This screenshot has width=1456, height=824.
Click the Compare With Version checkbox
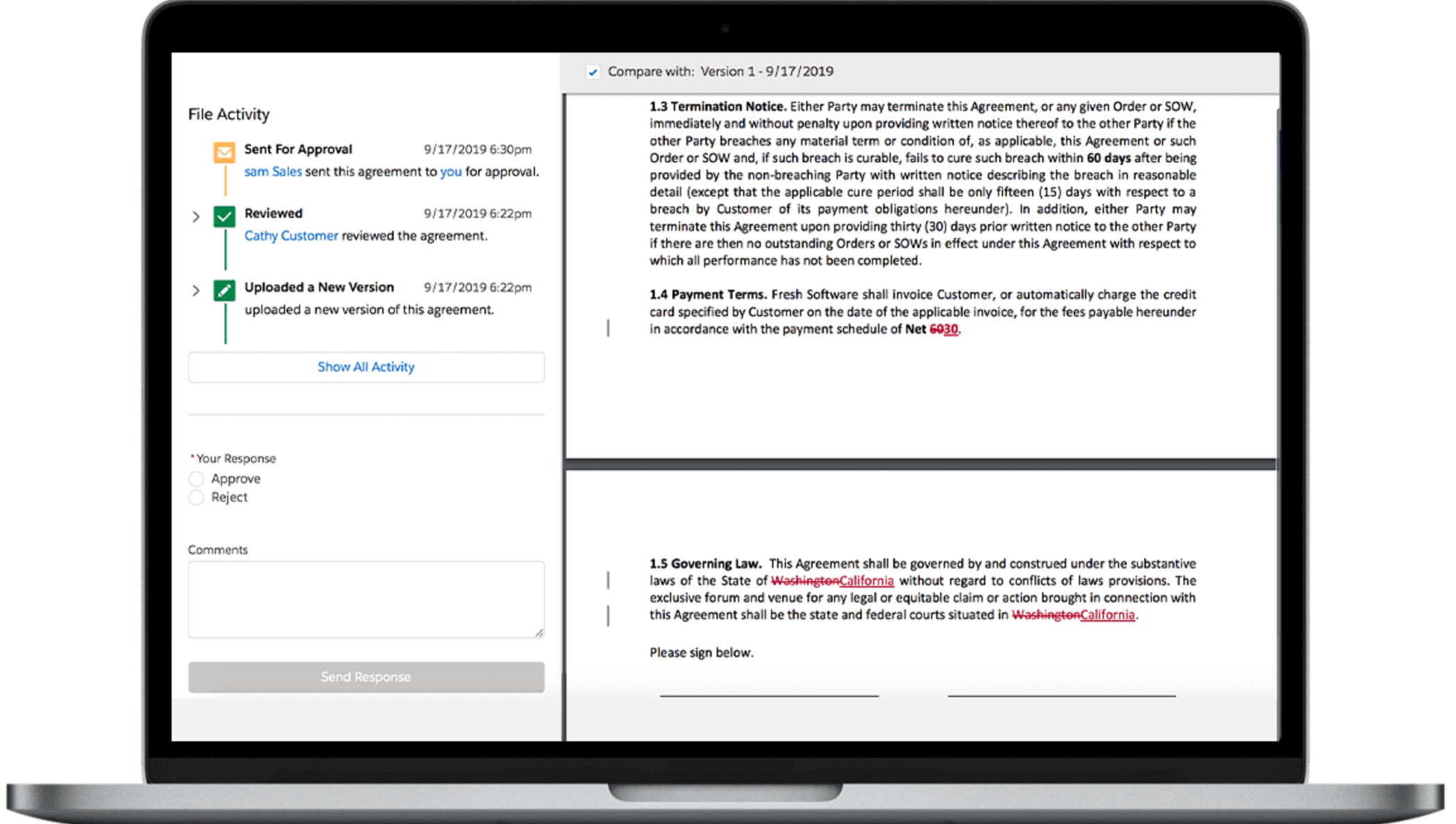[x=596, y=71]
